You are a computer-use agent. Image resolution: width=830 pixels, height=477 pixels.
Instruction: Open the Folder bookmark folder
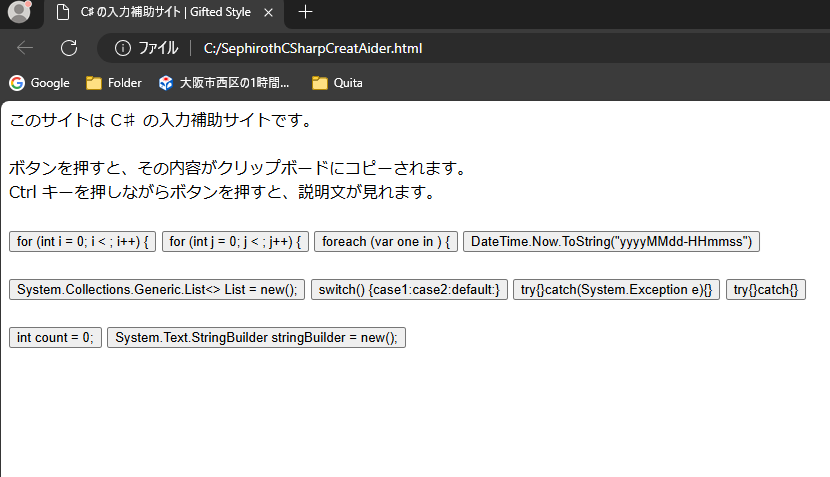(114, 83)
